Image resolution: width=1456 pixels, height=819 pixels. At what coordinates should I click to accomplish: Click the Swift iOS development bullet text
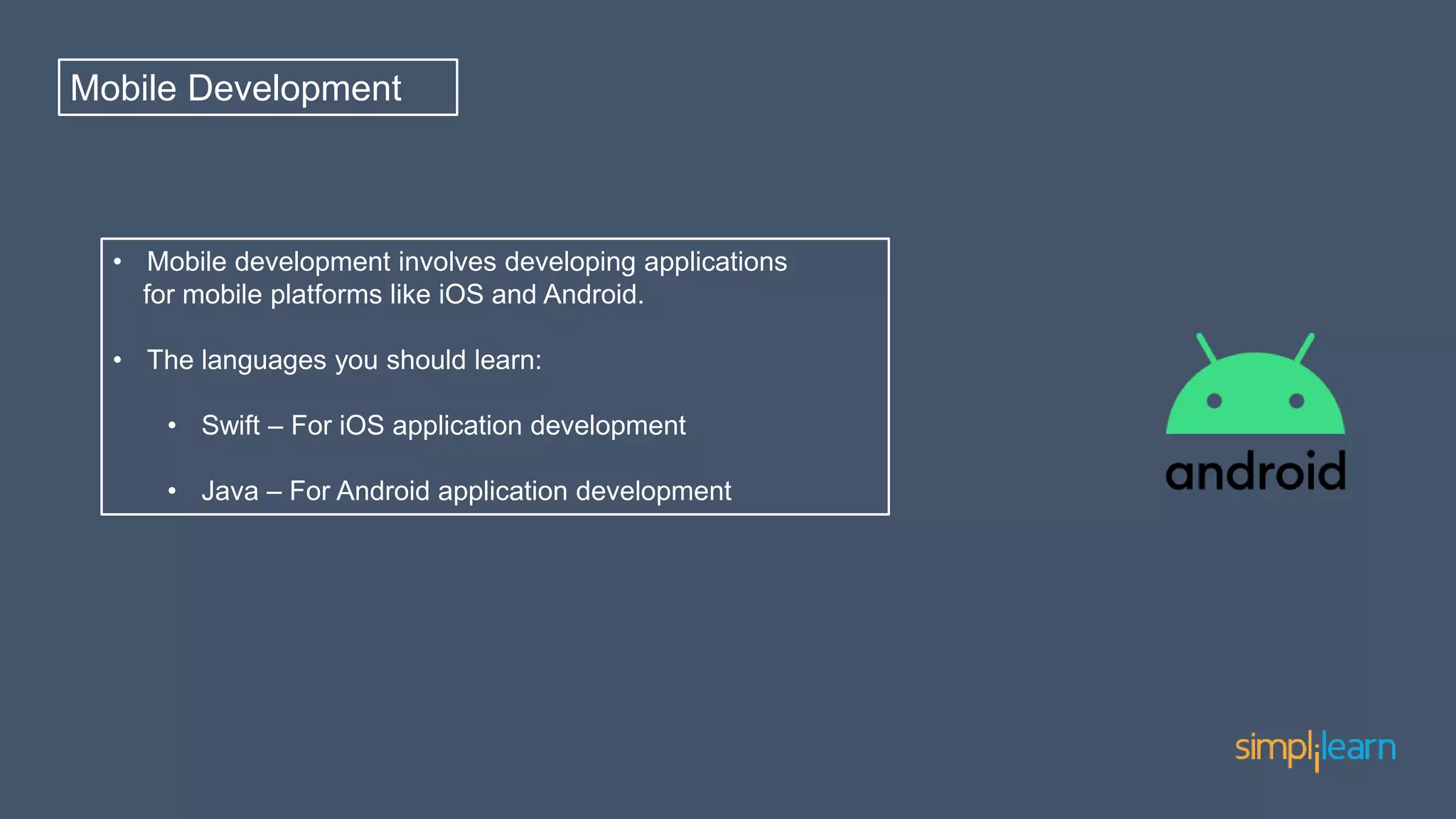pyautogui.click(x=444, y=425)
